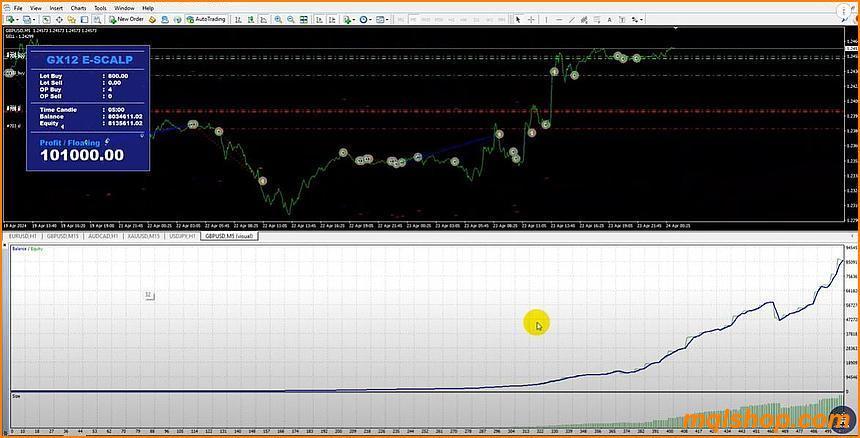
Task: Open the Periods clock icon
Action: (363, 19)
